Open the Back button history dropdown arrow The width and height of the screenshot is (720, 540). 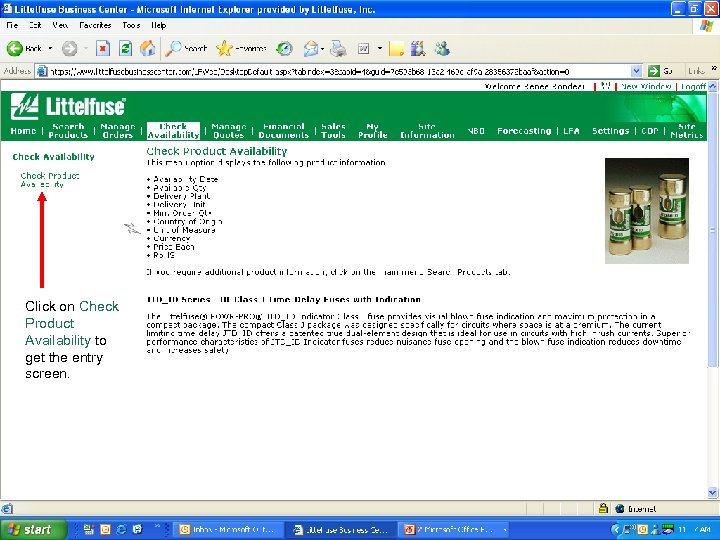tap(50, 48)
